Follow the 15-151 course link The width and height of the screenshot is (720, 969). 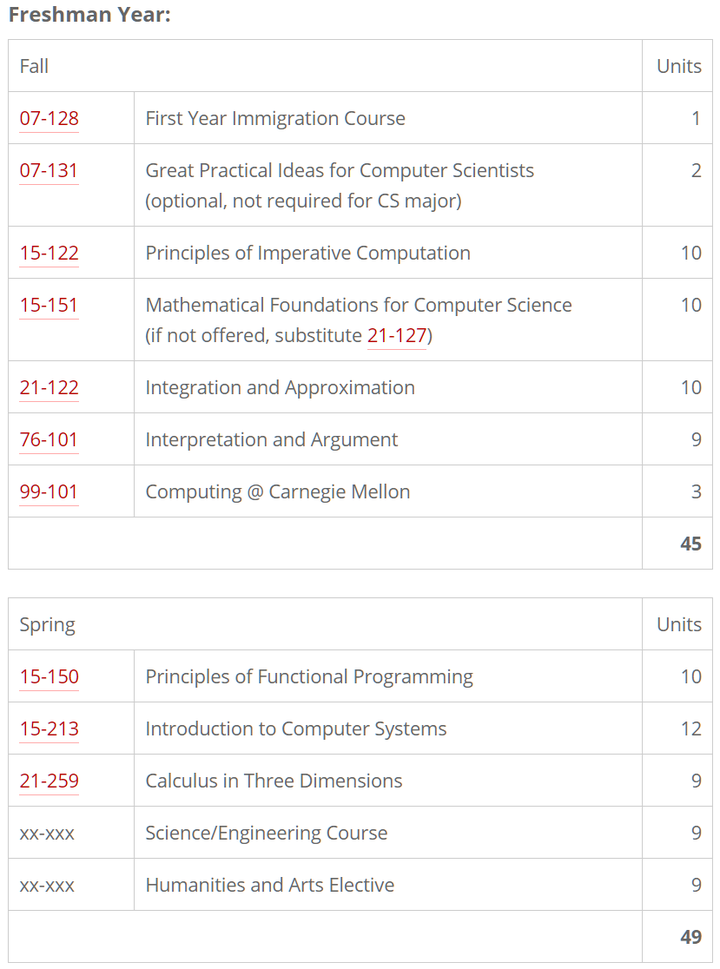coord(49,305)
